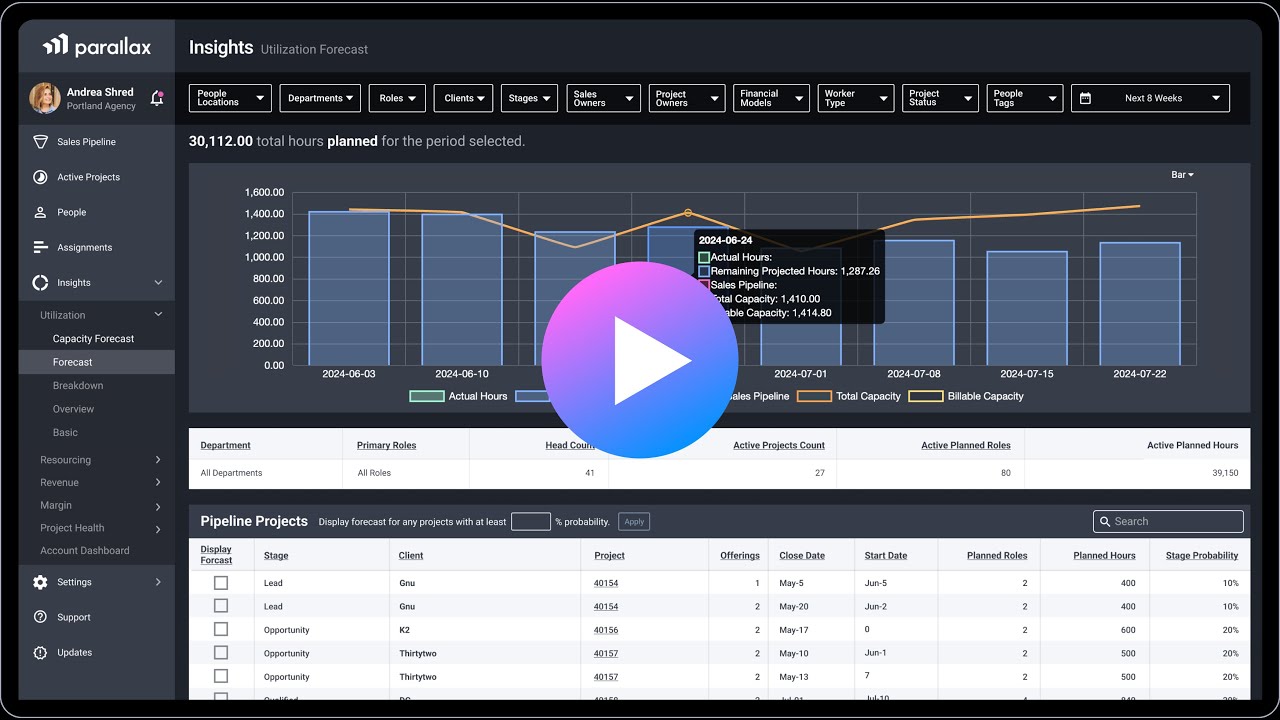Open project link 40156
The width and height of the screenshot is (1280, 720).
click(606, 630)
